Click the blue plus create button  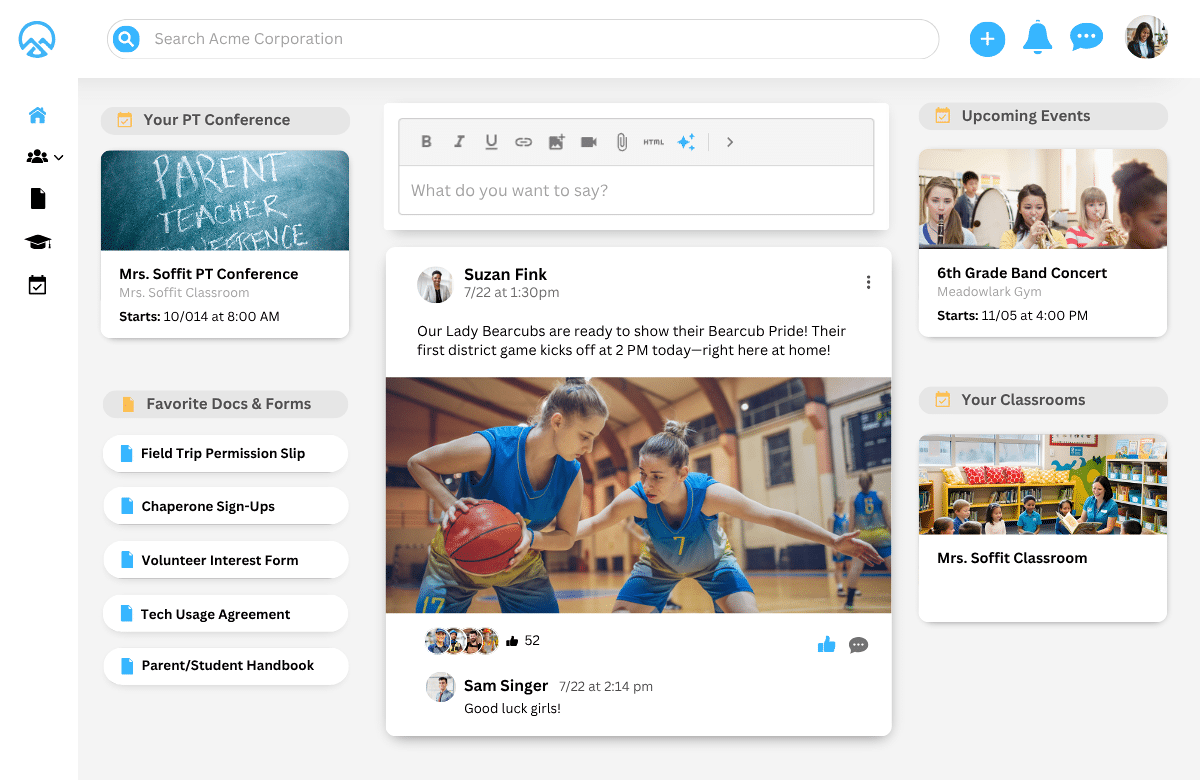coord(987,39)
